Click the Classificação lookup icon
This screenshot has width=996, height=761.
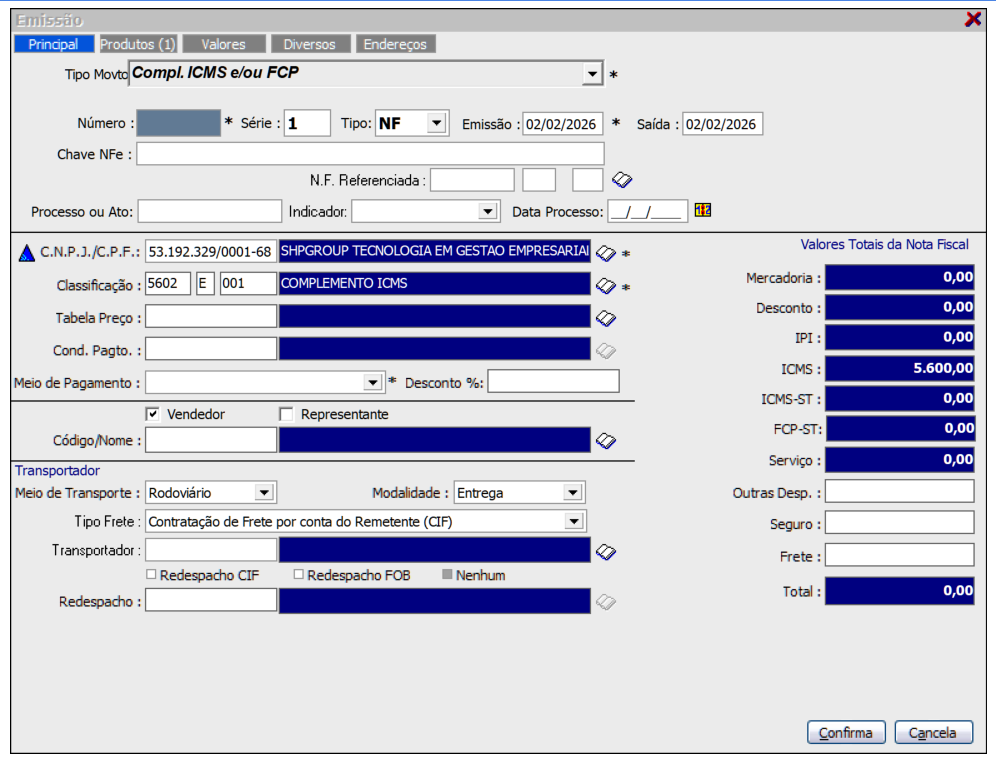(x=605, y=285)
